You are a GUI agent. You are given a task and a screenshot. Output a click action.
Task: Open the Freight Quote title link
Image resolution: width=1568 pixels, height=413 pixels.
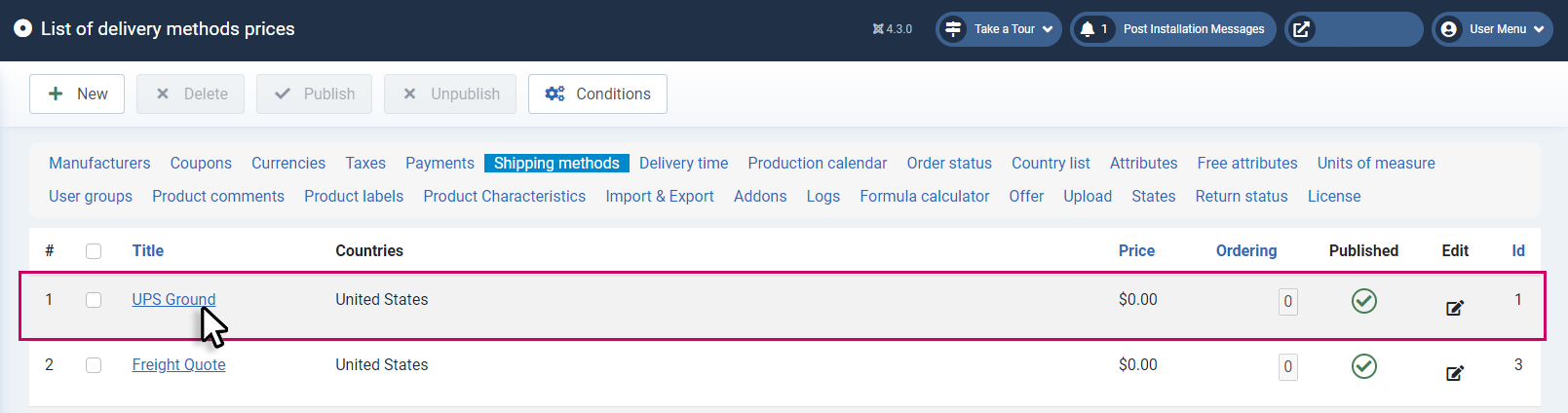[178, 364]
